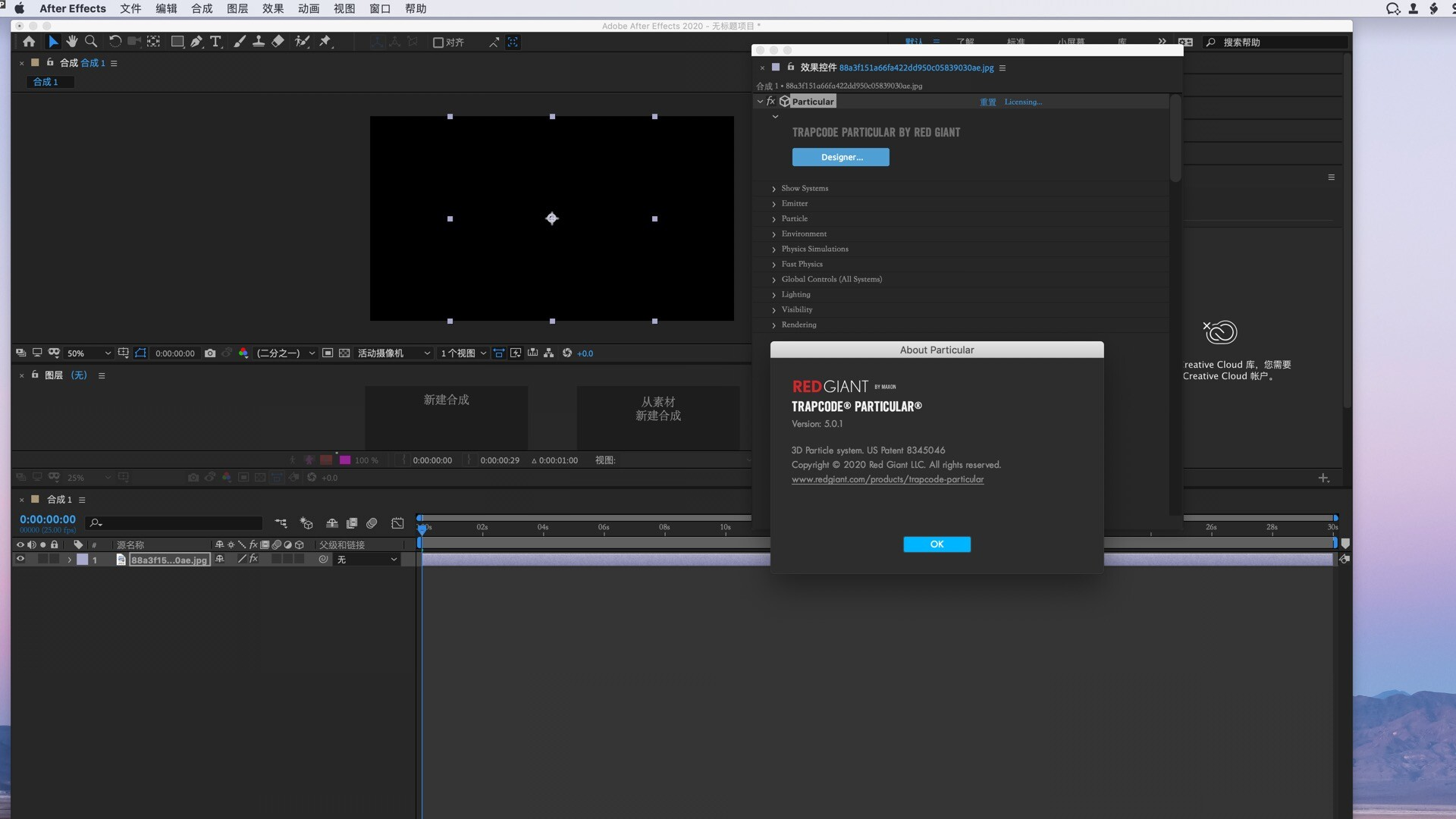1456x819 pixels.
Task: Click the channel color indicator in viewer toolbar
Action: [243, 353]
